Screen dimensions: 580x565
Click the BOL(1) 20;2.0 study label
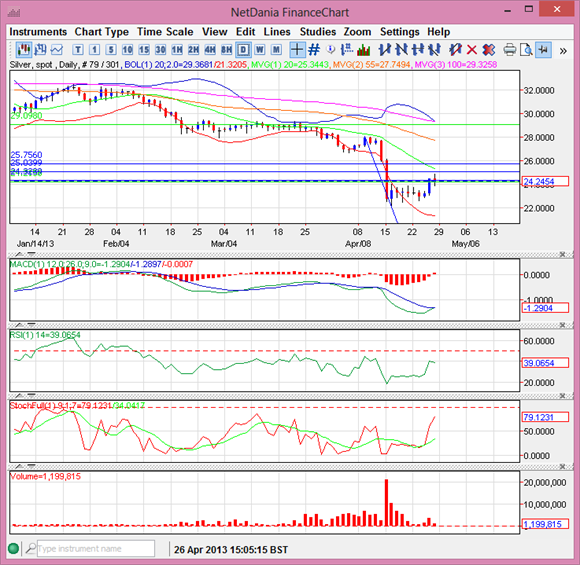point(186,65)
